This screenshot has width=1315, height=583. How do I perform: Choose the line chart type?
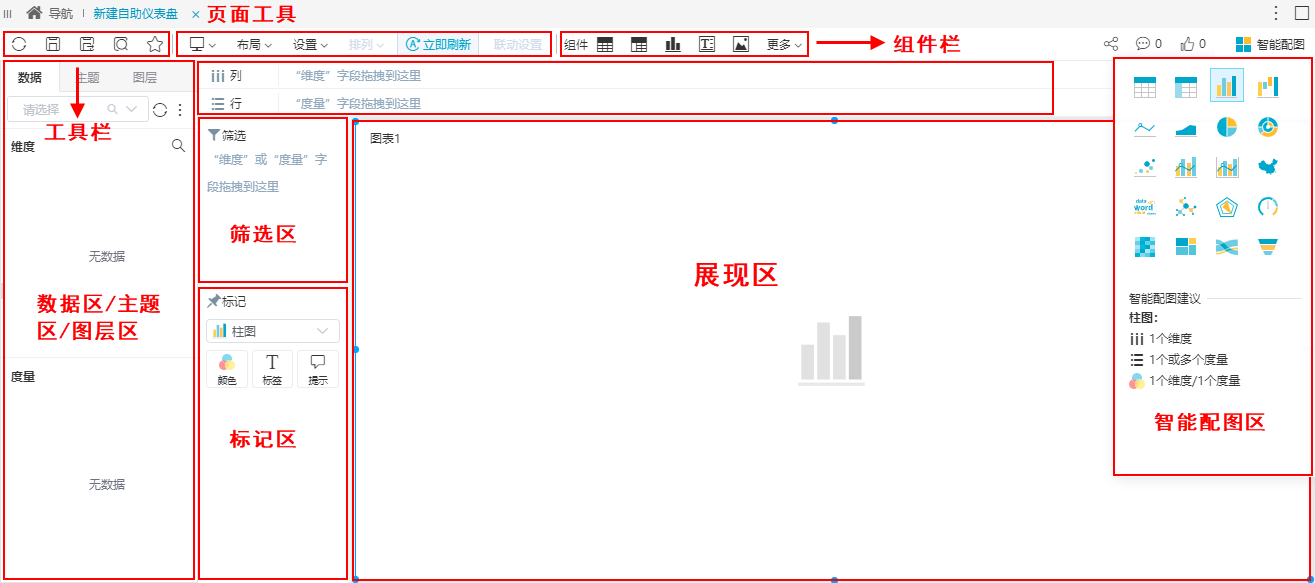click(x=1145, y=127)
